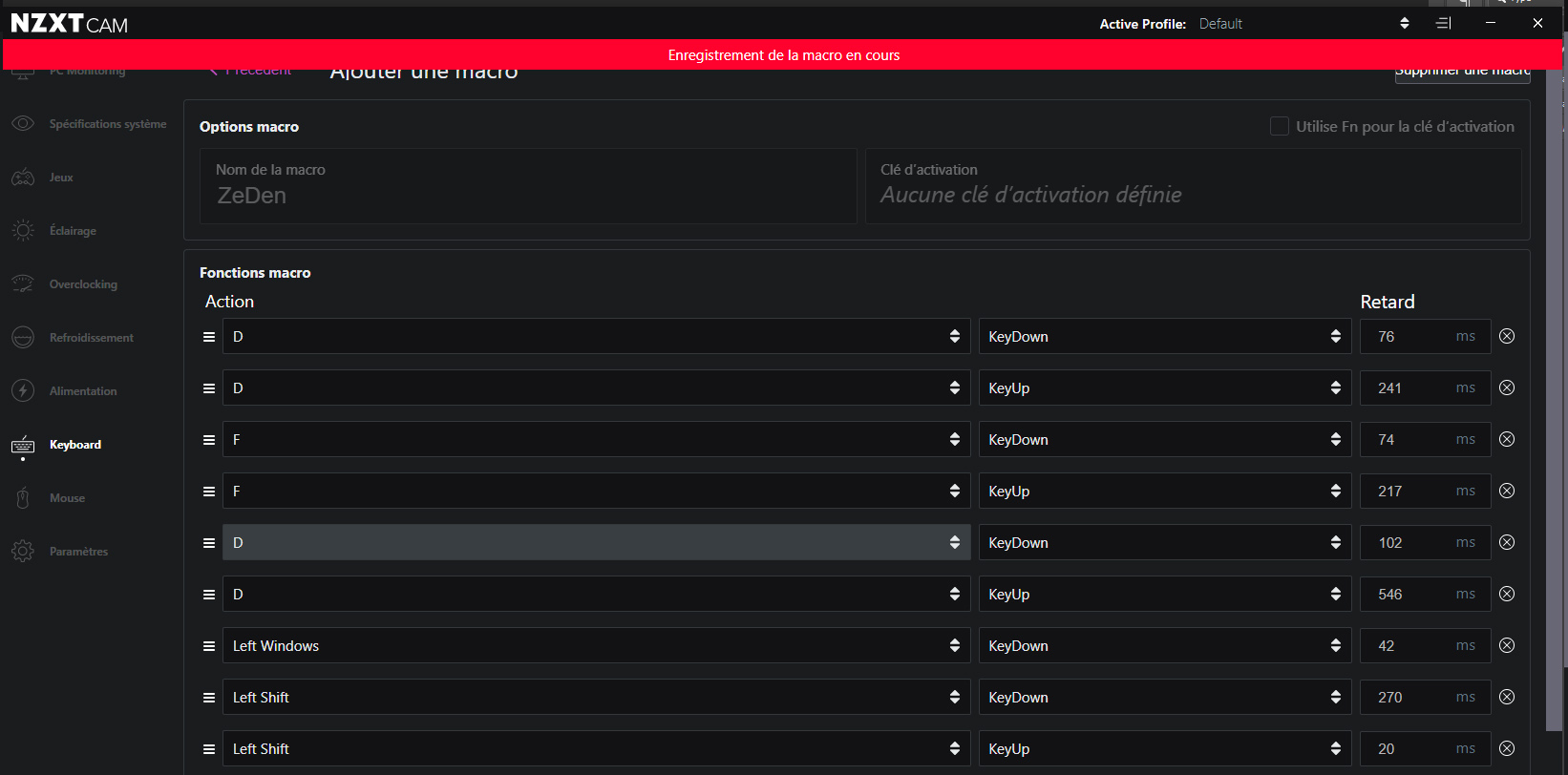The image size is (1568, 775).
Task: Delete the first D KeyDown row
Action: 1507,336
